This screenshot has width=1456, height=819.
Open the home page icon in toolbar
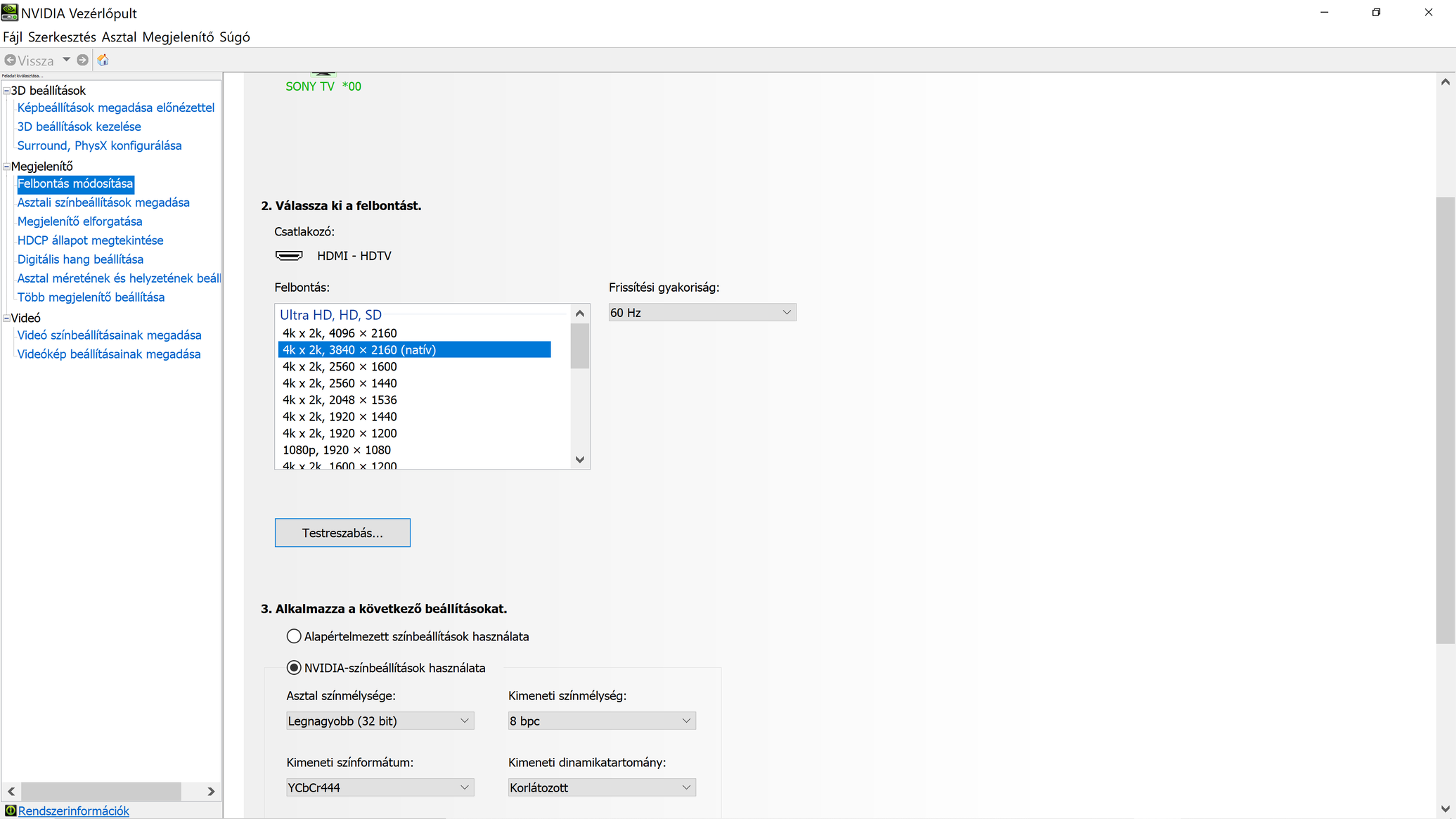[x=103, y=60]
